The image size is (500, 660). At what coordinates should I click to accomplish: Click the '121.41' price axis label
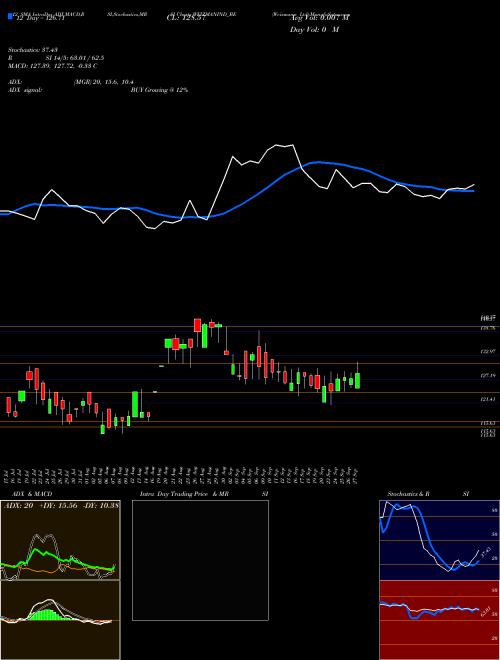488,399
